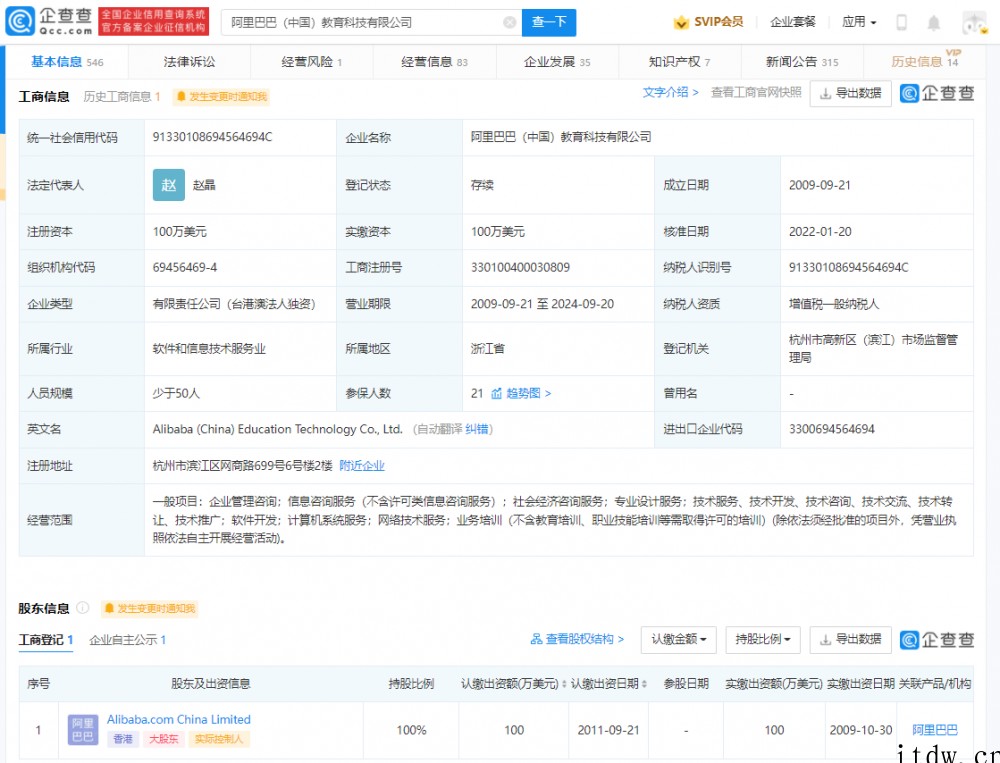Click 成立日期 value 2009-09-21

[x=820, y=185]
